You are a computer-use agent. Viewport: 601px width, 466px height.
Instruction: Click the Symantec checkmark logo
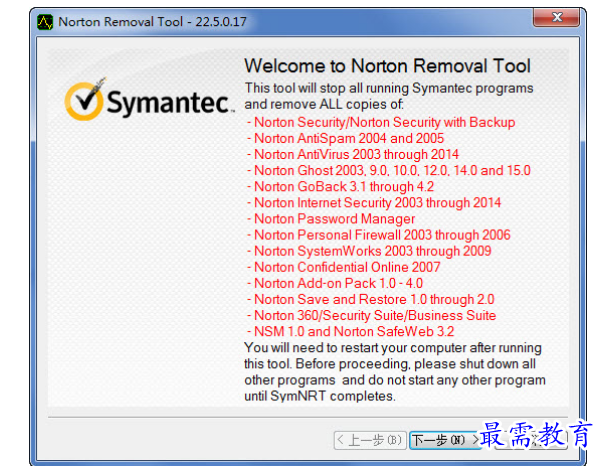tap(85, 99)
